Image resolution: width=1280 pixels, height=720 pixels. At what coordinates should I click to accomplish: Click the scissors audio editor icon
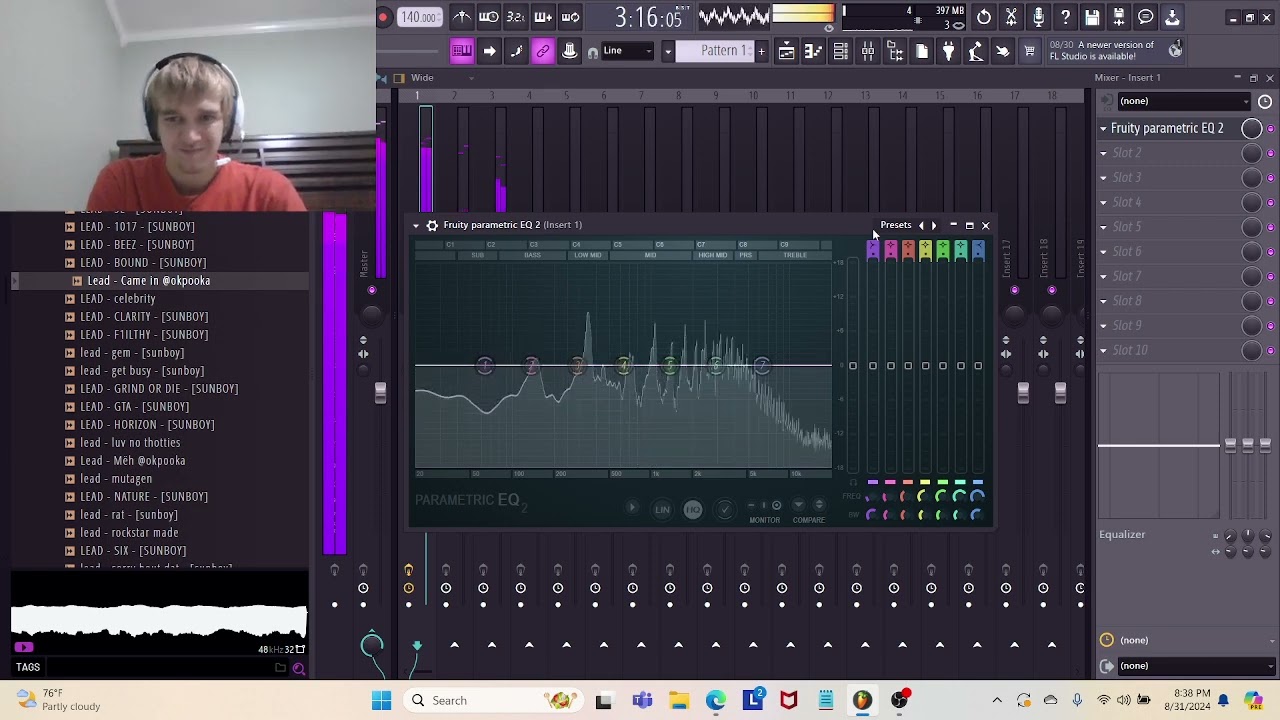[x=1011, y=17]
